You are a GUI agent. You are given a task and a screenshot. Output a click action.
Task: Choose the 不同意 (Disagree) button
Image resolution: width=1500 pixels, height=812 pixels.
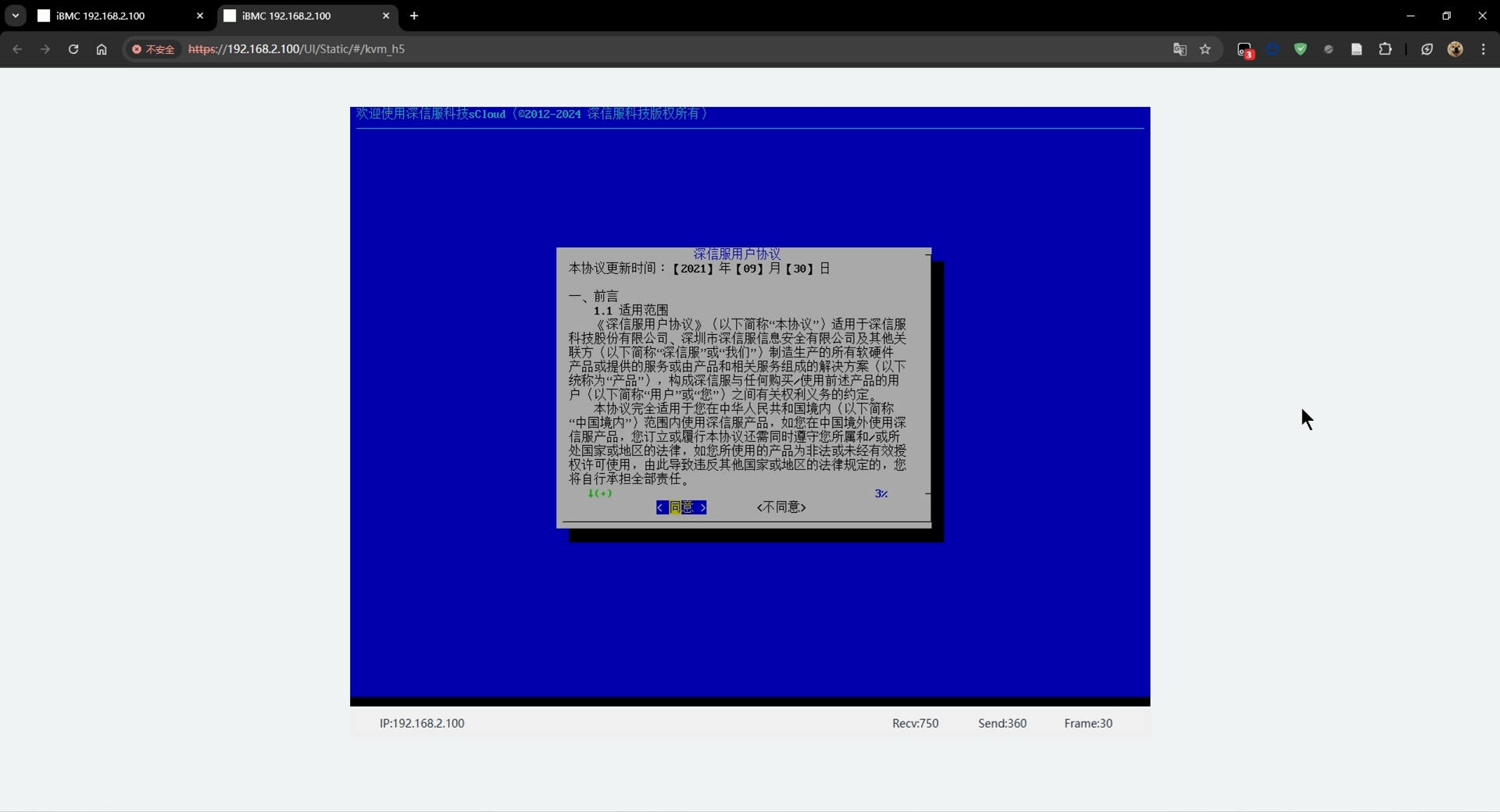point(781,507)
